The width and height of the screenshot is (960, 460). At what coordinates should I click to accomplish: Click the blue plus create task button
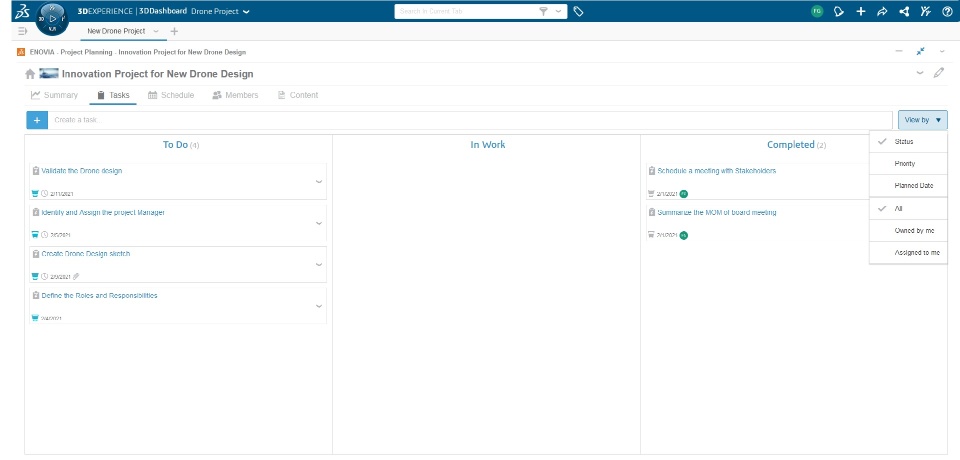click(x=37, y=120)
